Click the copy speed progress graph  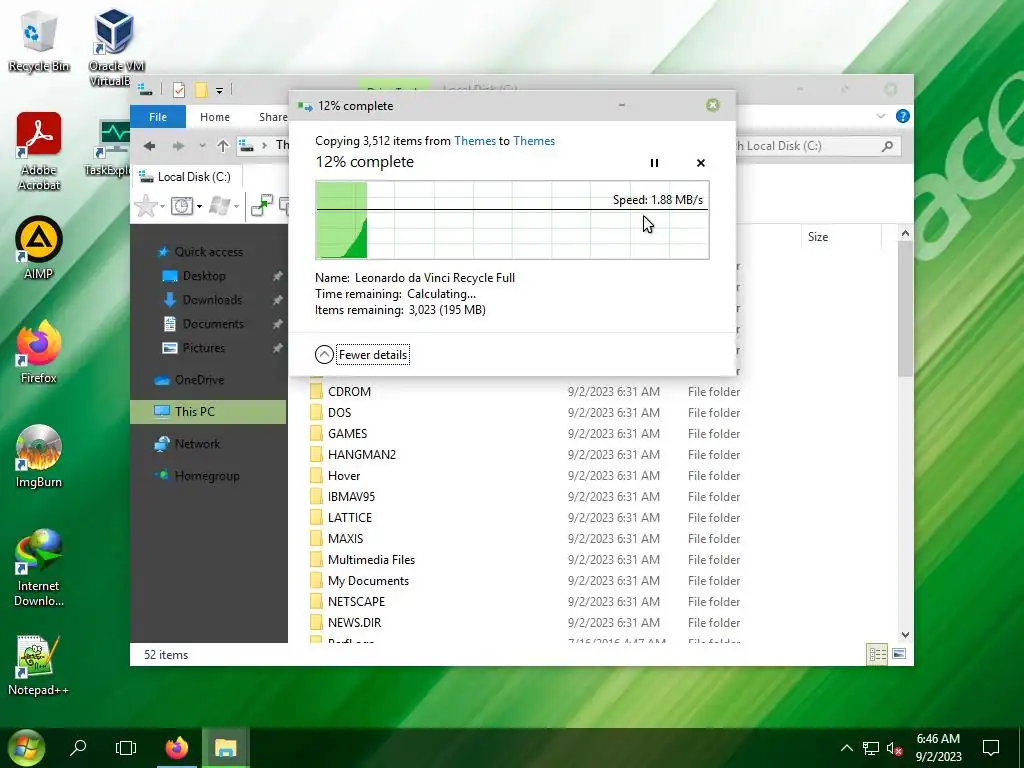(512, 220)
